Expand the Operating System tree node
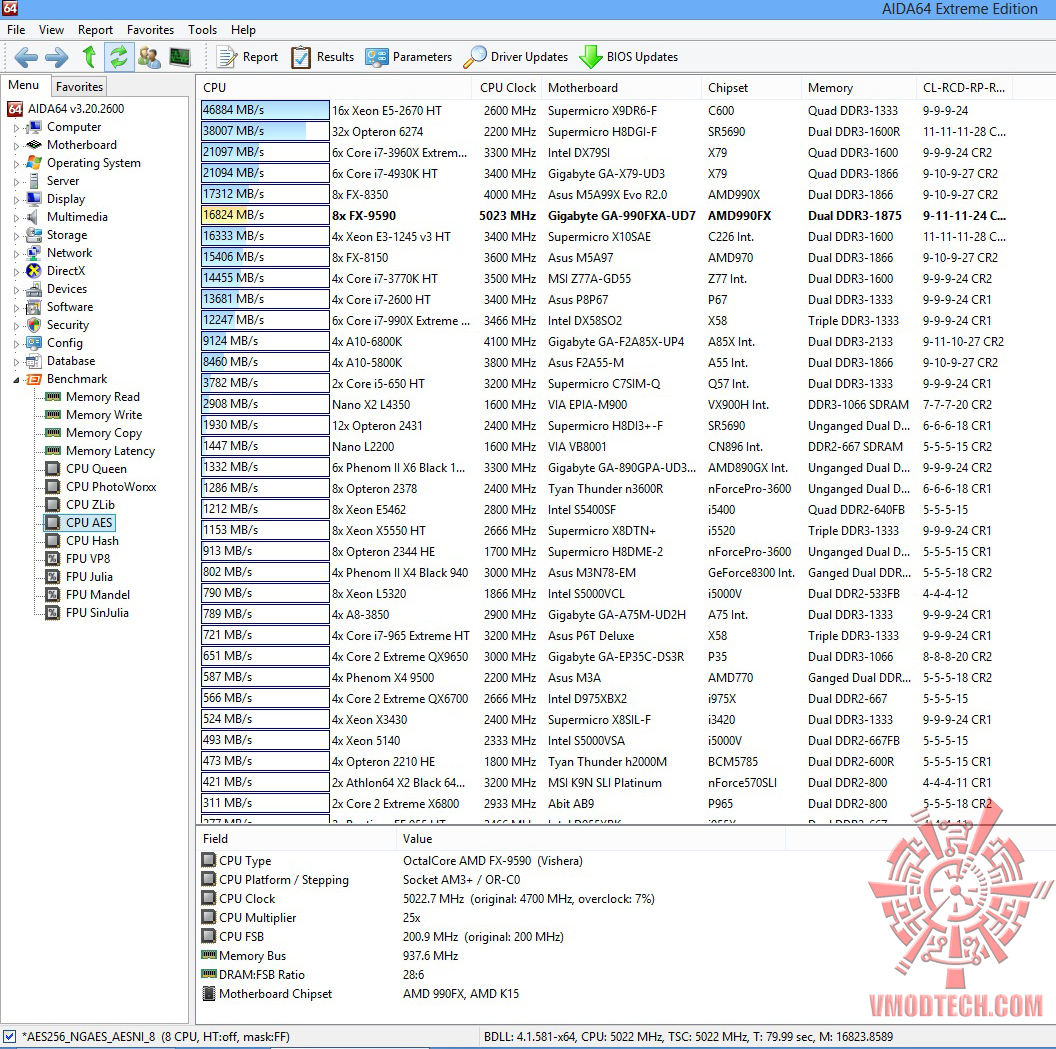1056x1049 pixels. 16,164
